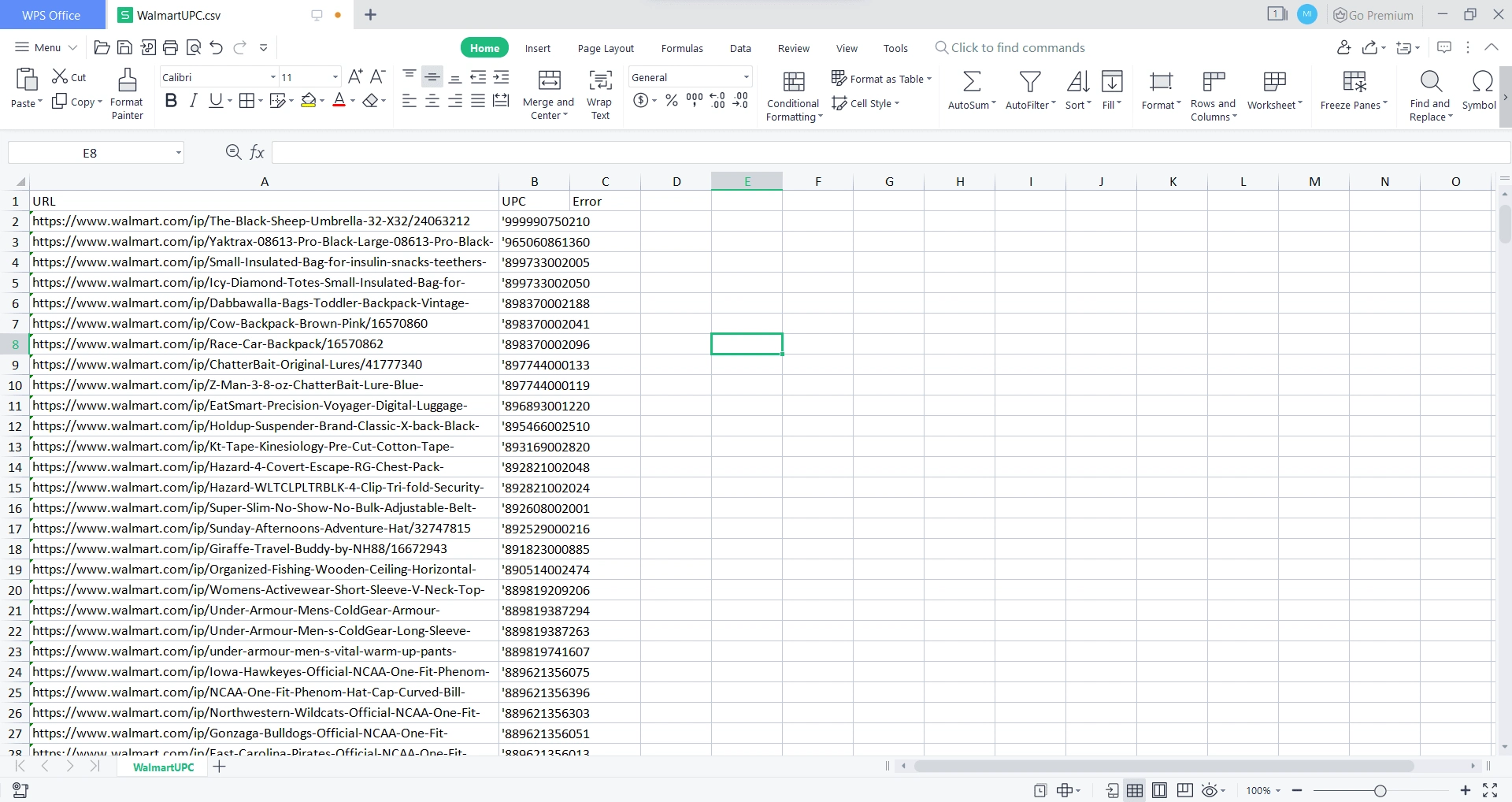Screen dimensions: 1512x802
Task: Click the Go Premium button
Action: tap(1373, 15)
